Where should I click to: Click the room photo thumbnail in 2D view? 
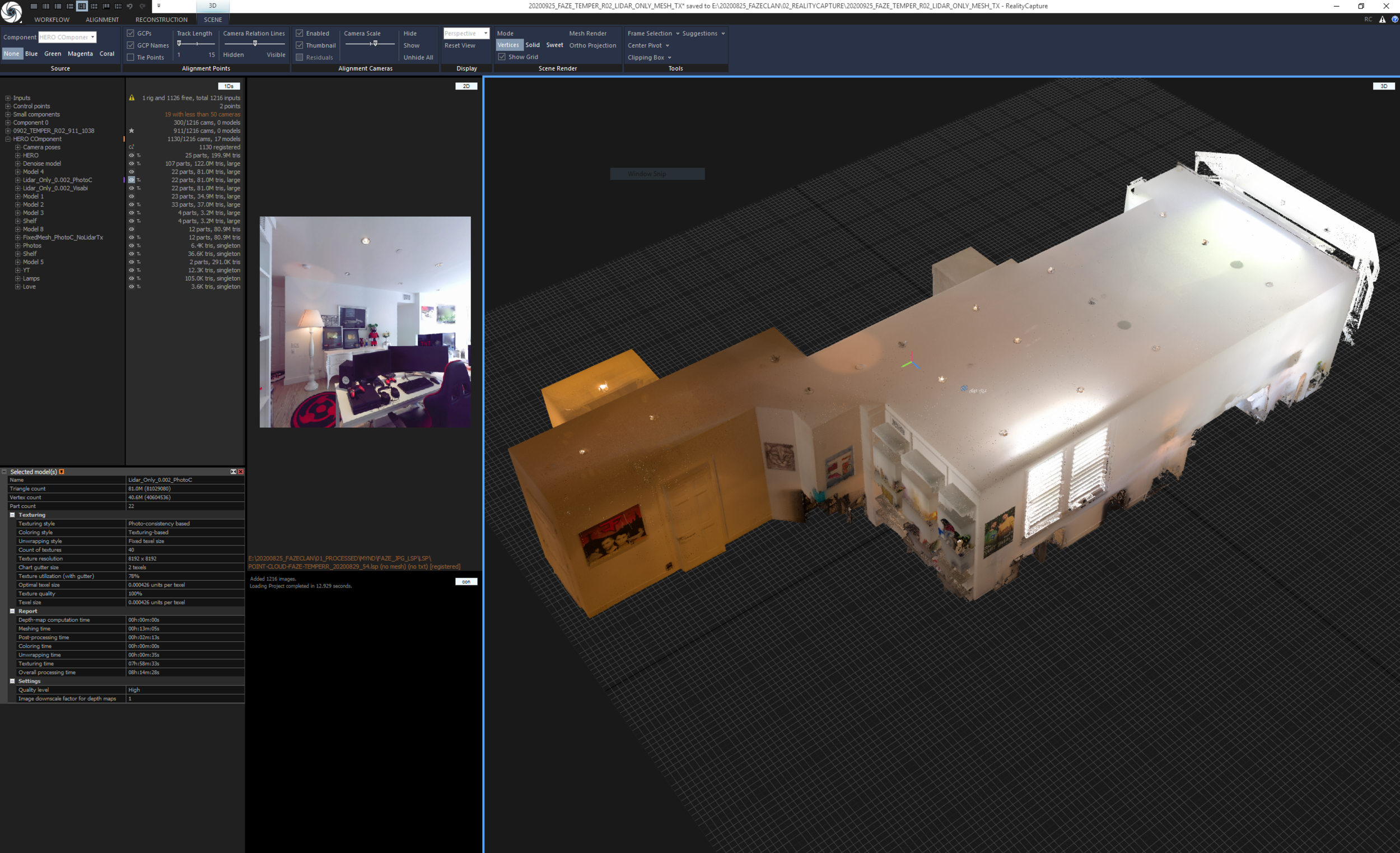pyautogui.click(x=365, y=321)
